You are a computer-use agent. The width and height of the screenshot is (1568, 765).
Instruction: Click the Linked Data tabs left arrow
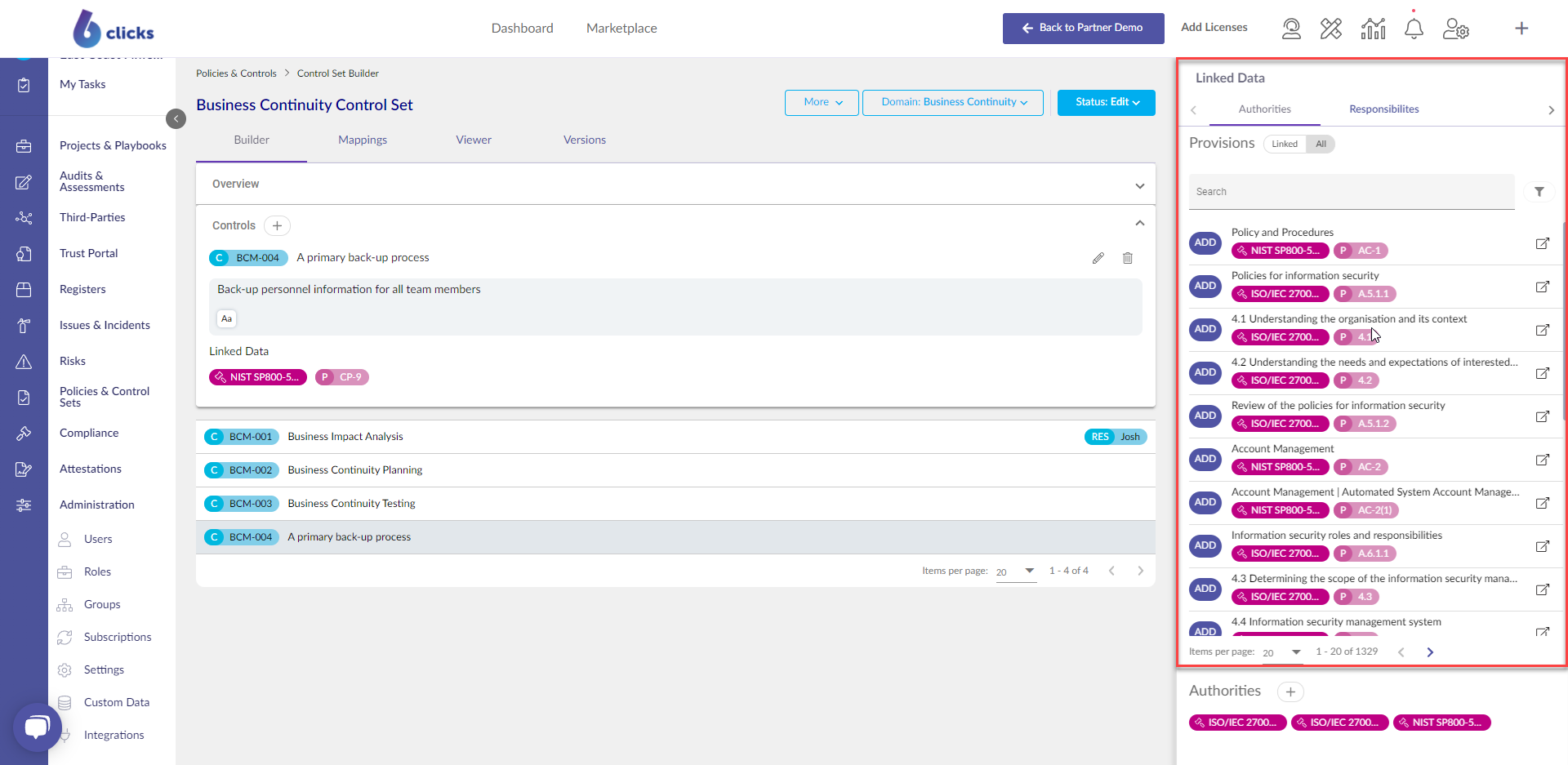1193,110
